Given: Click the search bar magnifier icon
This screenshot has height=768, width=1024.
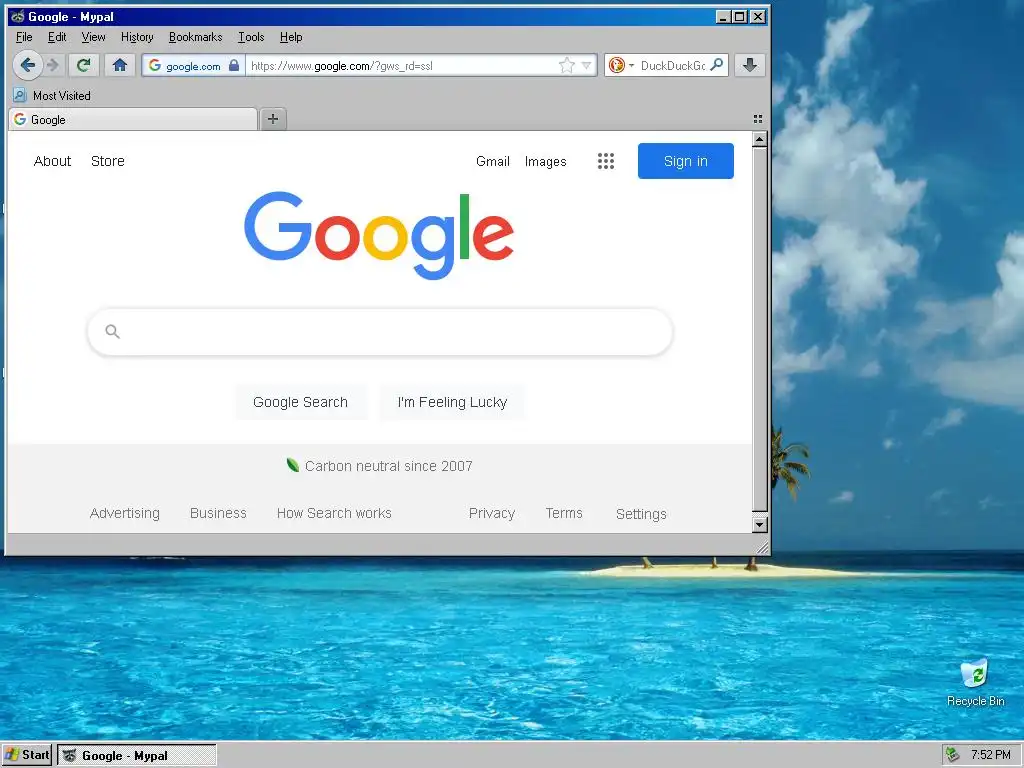Looking at the screenshot, I should tap(716, 65).
